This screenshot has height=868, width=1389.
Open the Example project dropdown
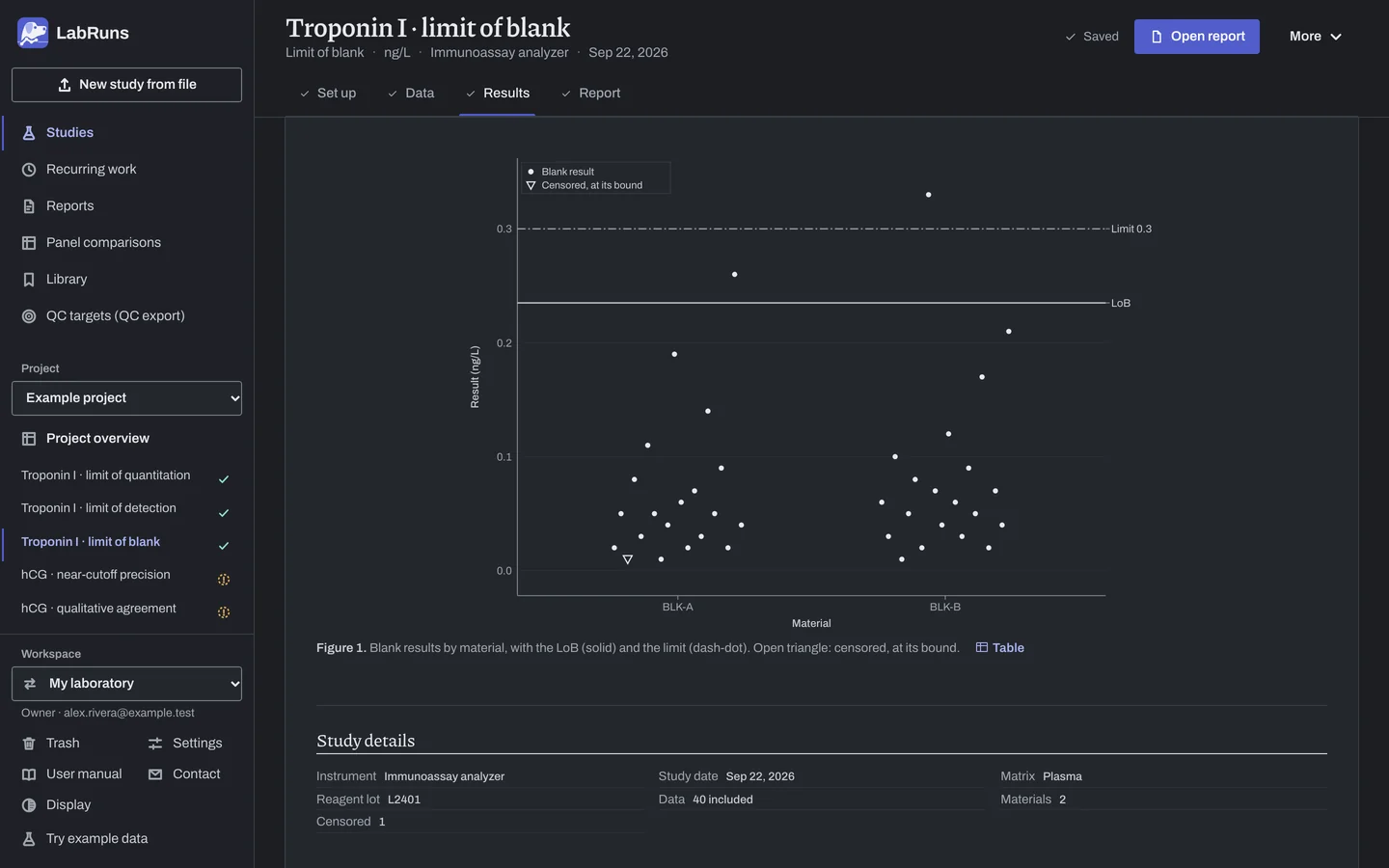coord(126,398)
